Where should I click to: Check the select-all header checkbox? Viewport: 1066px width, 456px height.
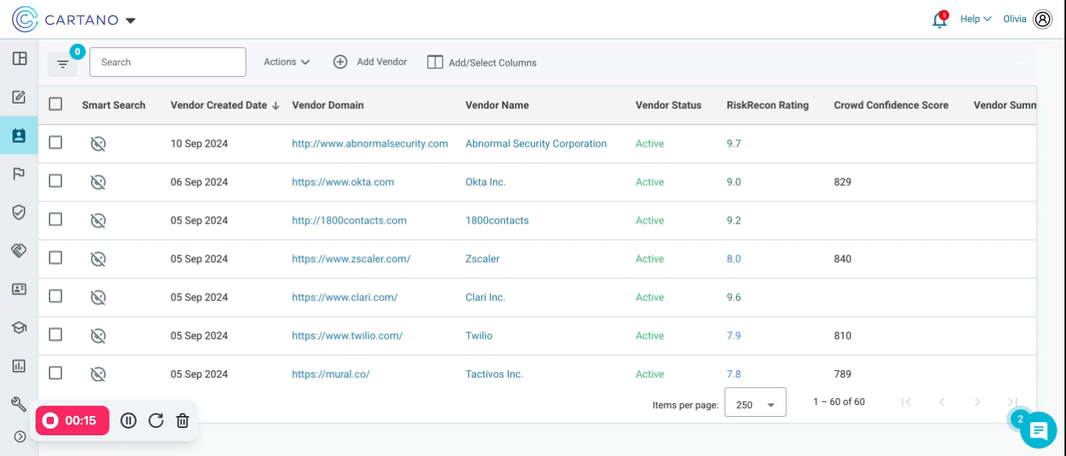point(56,104)
